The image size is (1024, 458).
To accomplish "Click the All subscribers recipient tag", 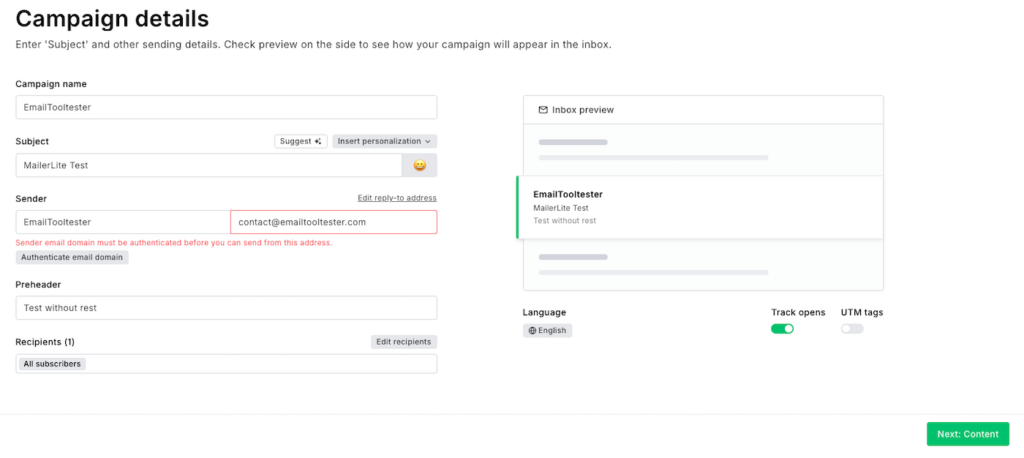I will [52, 364].
